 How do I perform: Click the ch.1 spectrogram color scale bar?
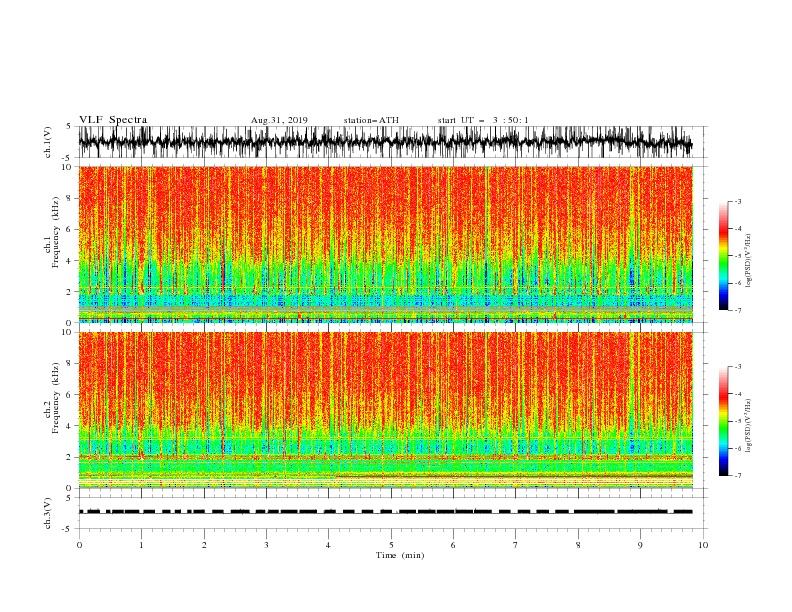(724, 256)
